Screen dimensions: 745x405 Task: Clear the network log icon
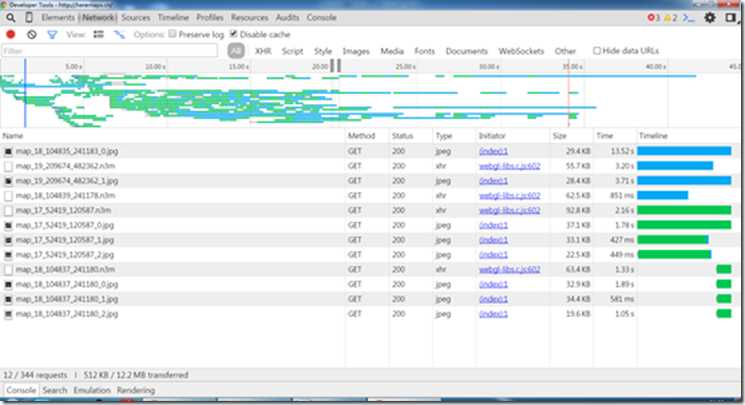31,34
